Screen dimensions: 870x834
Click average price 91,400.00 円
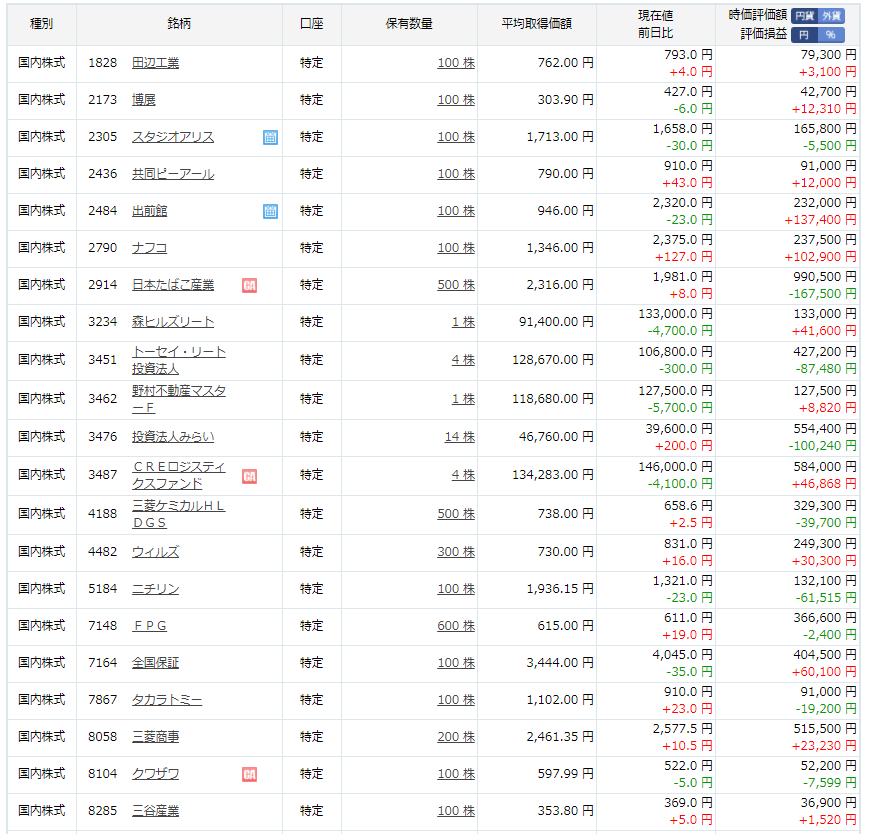pos(557,322)
